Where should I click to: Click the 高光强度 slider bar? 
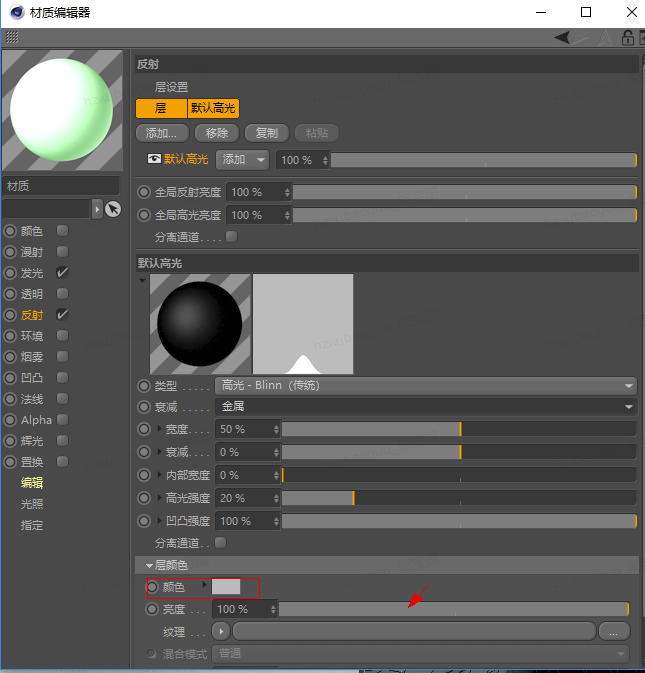(x=459, y=498)
